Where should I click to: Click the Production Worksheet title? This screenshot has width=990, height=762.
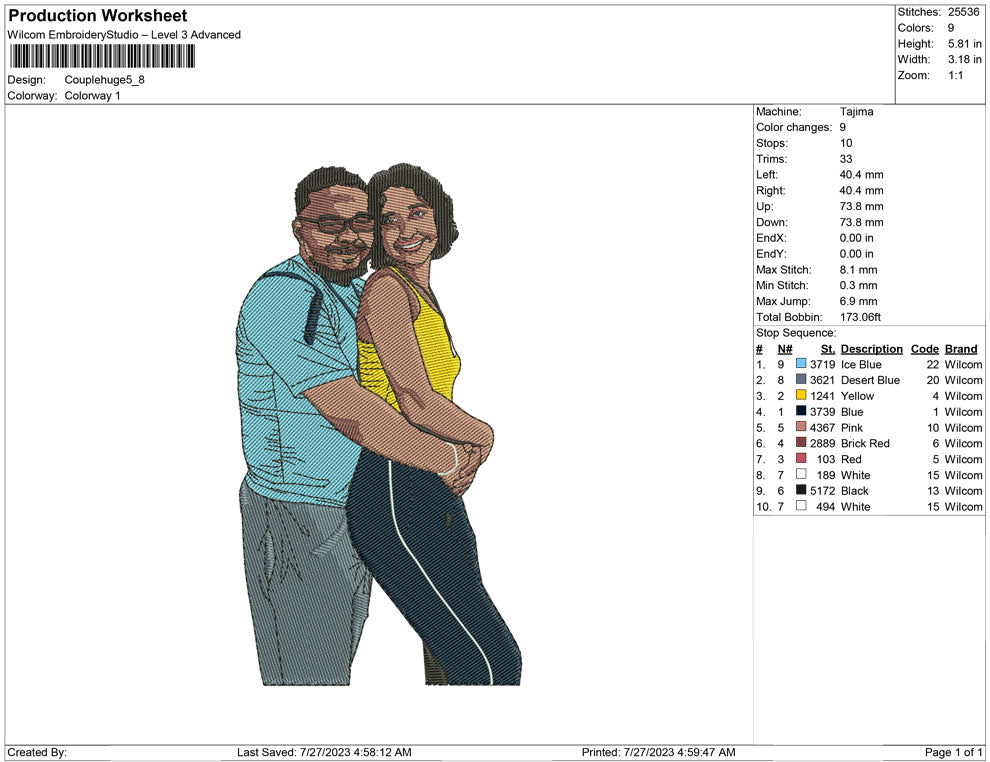tap(98, 16)
